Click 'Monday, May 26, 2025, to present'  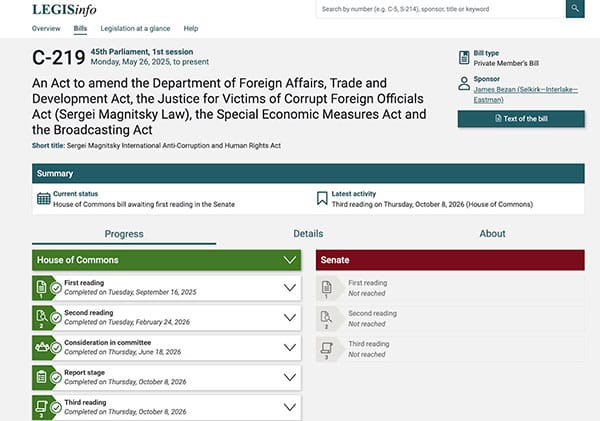point(150,62)
